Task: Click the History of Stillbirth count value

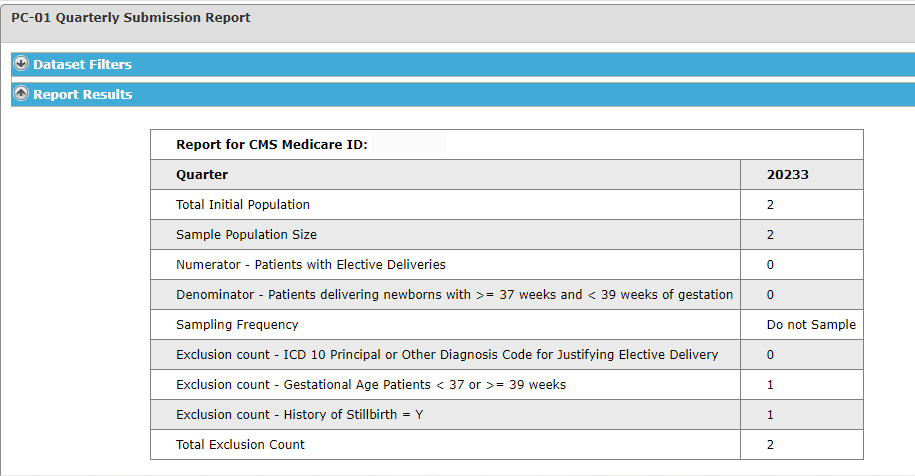Action: (770, 415)
